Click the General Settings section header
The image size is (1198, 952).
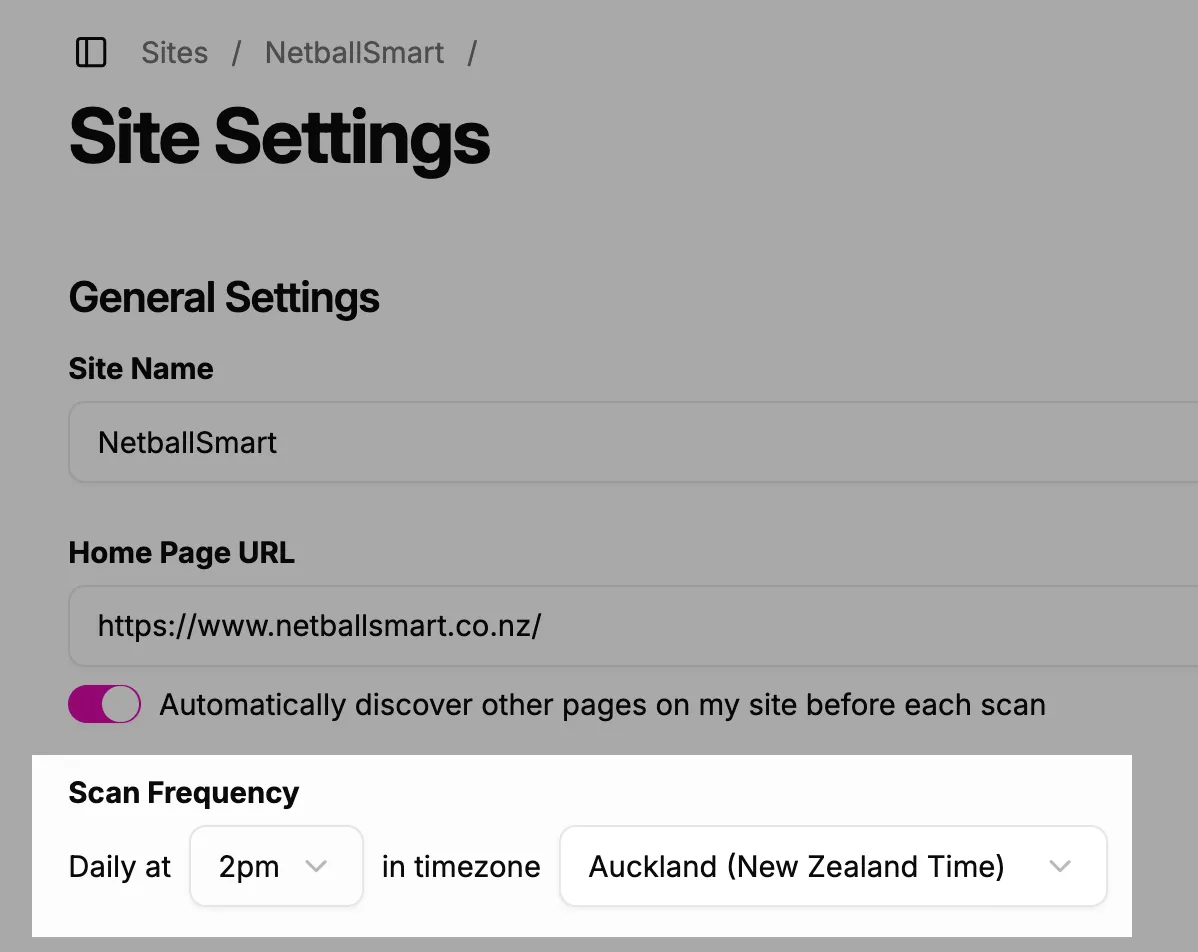[224, 297]
